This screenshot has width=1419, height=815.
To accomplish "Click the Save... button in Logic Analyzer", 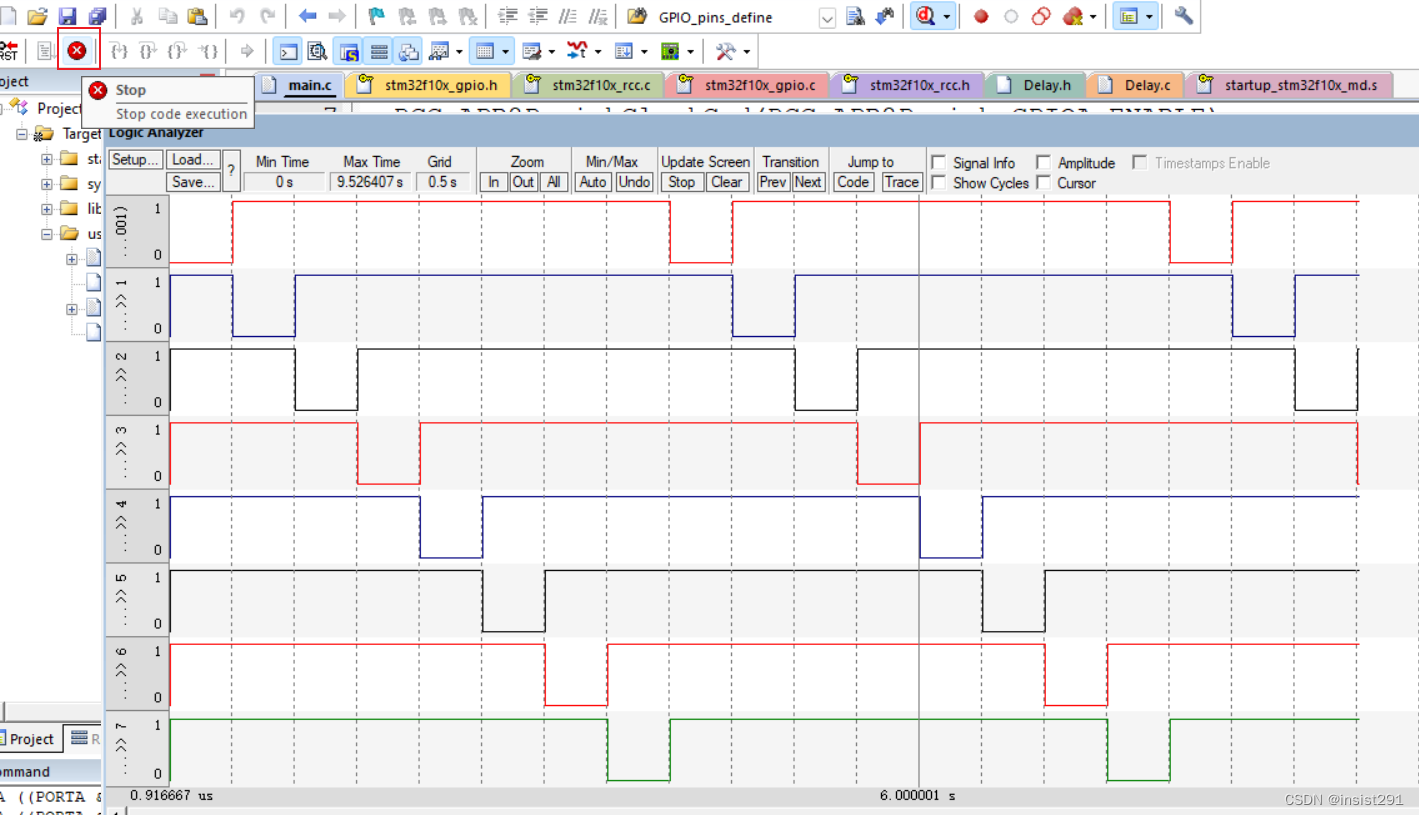I will coord(192,182).
